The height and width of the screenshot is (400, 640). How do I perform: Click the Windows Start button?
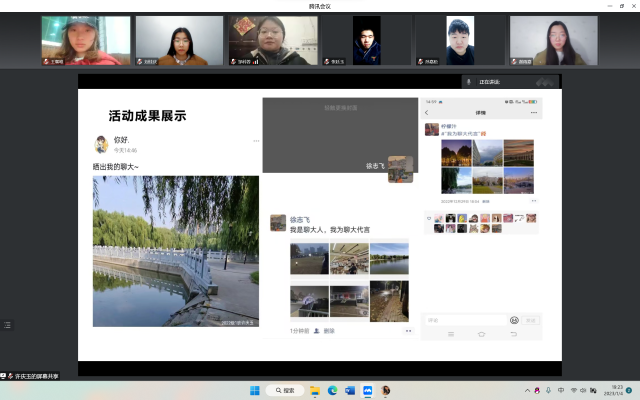click(x=254, y=390)
